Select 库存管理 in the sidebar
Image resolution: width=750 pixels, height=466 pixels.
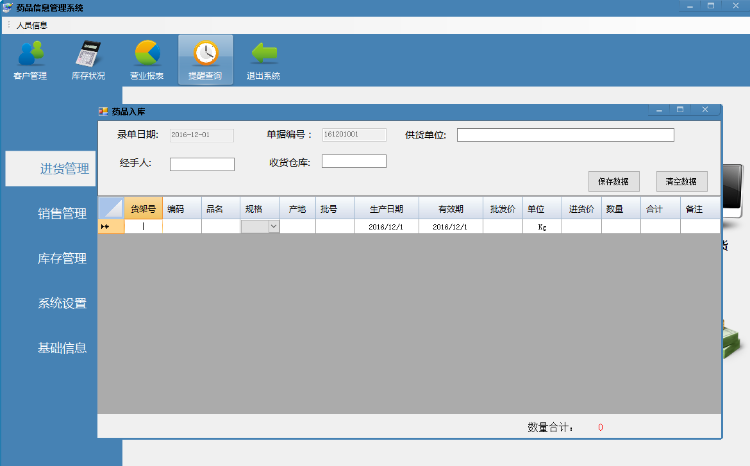coord(62,258)
